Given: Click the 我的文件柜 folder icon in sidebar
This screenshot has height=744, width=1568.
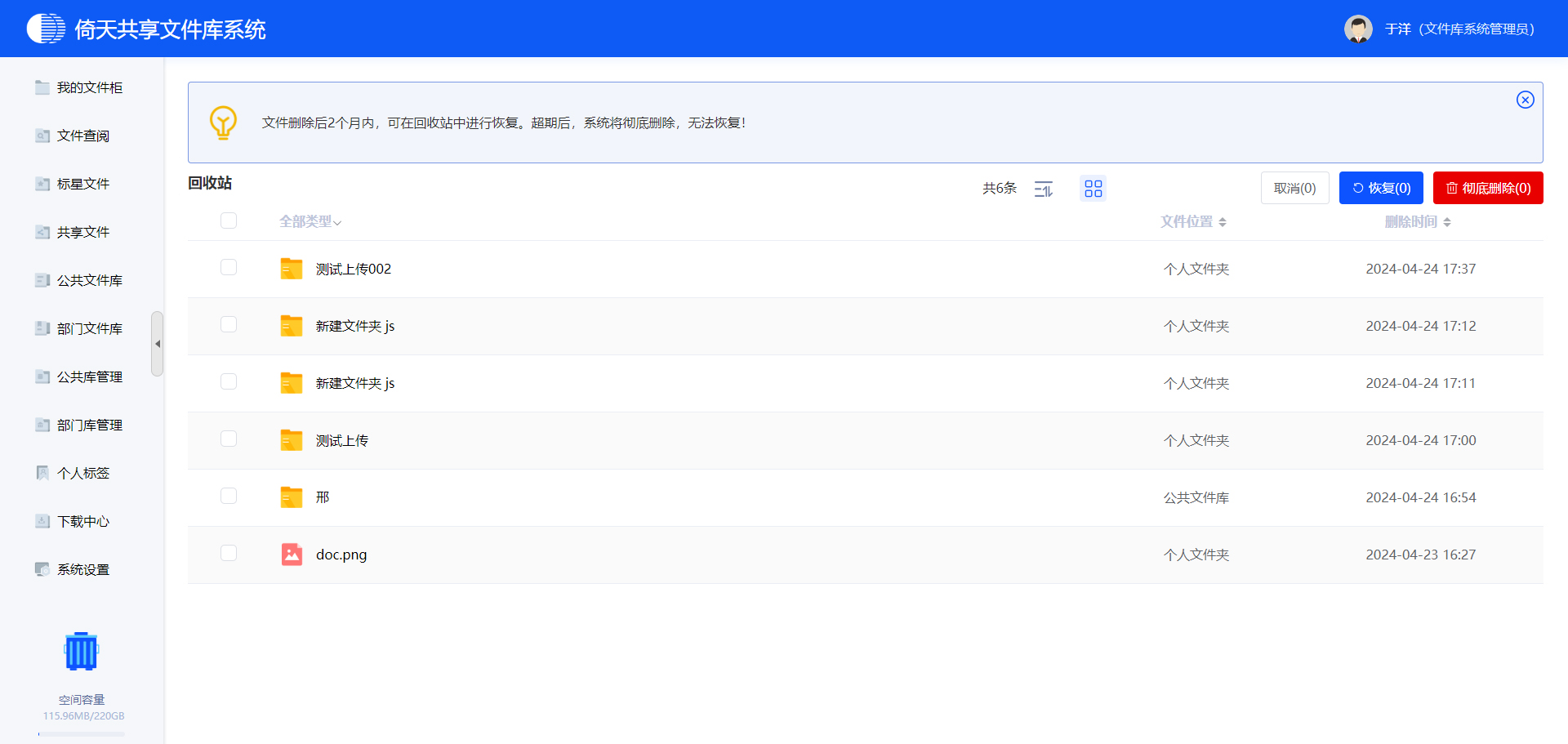Looking at the screenshot, I should click(42, 87).
